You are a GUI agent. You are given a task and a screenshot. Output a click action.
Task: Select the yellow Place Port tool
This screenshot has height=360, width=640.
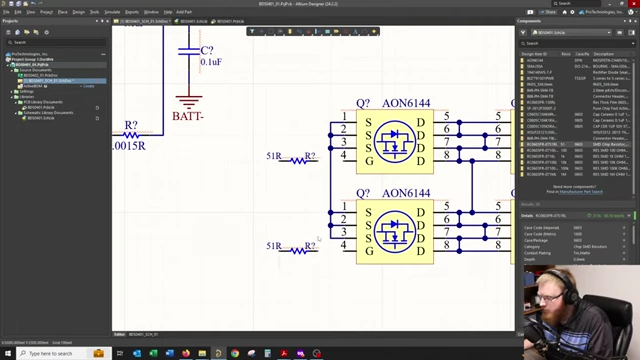tap(336, 31)
